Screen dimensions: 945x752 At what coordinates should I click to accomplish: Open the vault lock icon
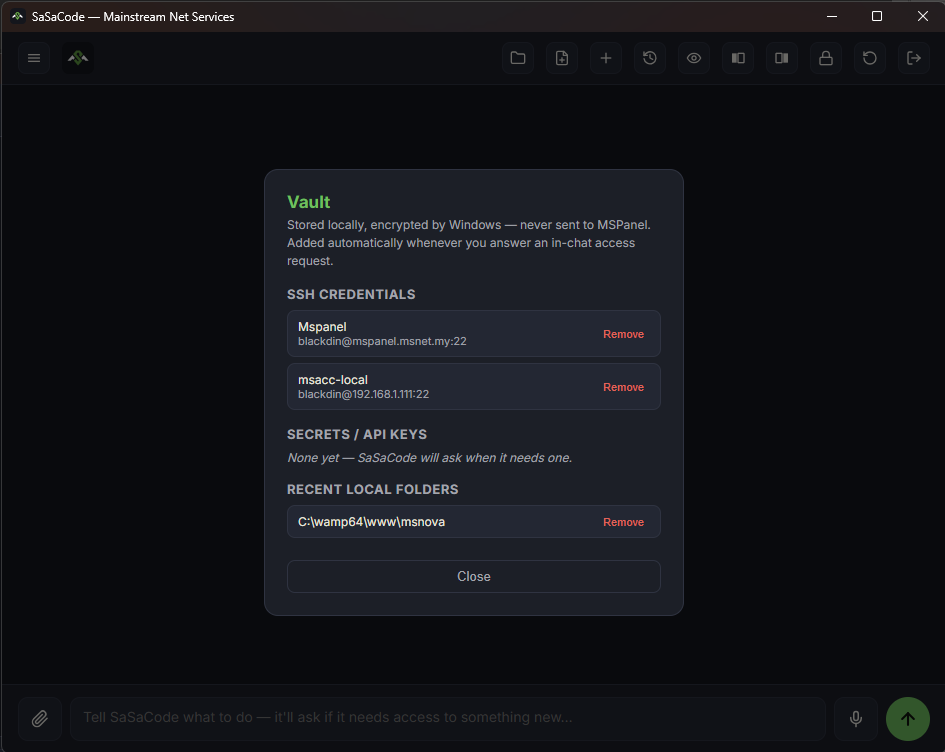pyautogui.click(x=826, y=58)
